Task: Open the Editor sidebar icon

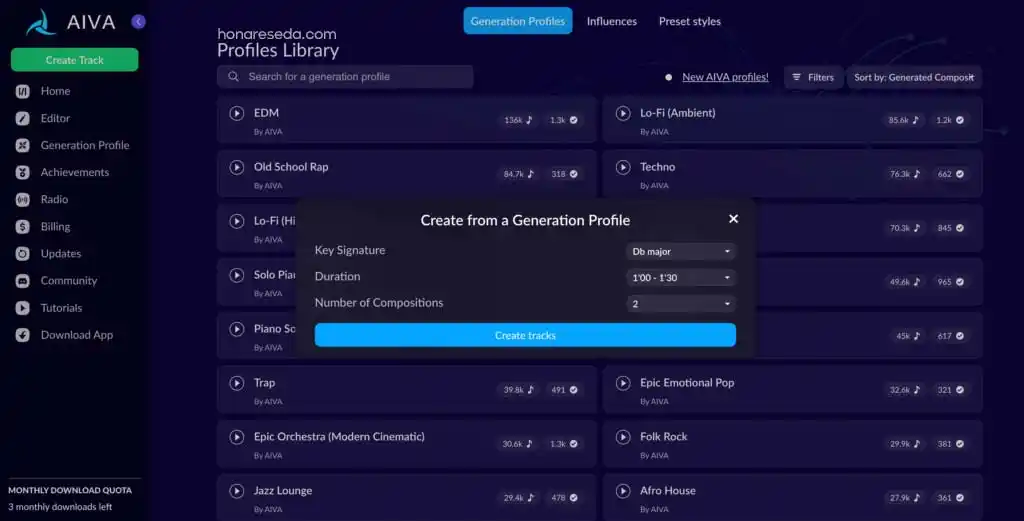Action: pos(23,118)
